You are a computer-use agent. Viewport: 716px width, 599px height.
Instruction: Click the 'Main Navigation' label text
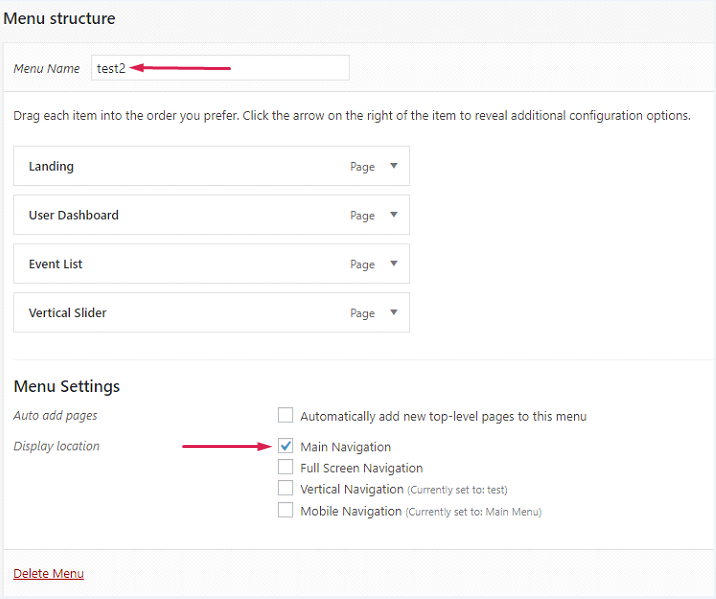(x=345, y=447)
